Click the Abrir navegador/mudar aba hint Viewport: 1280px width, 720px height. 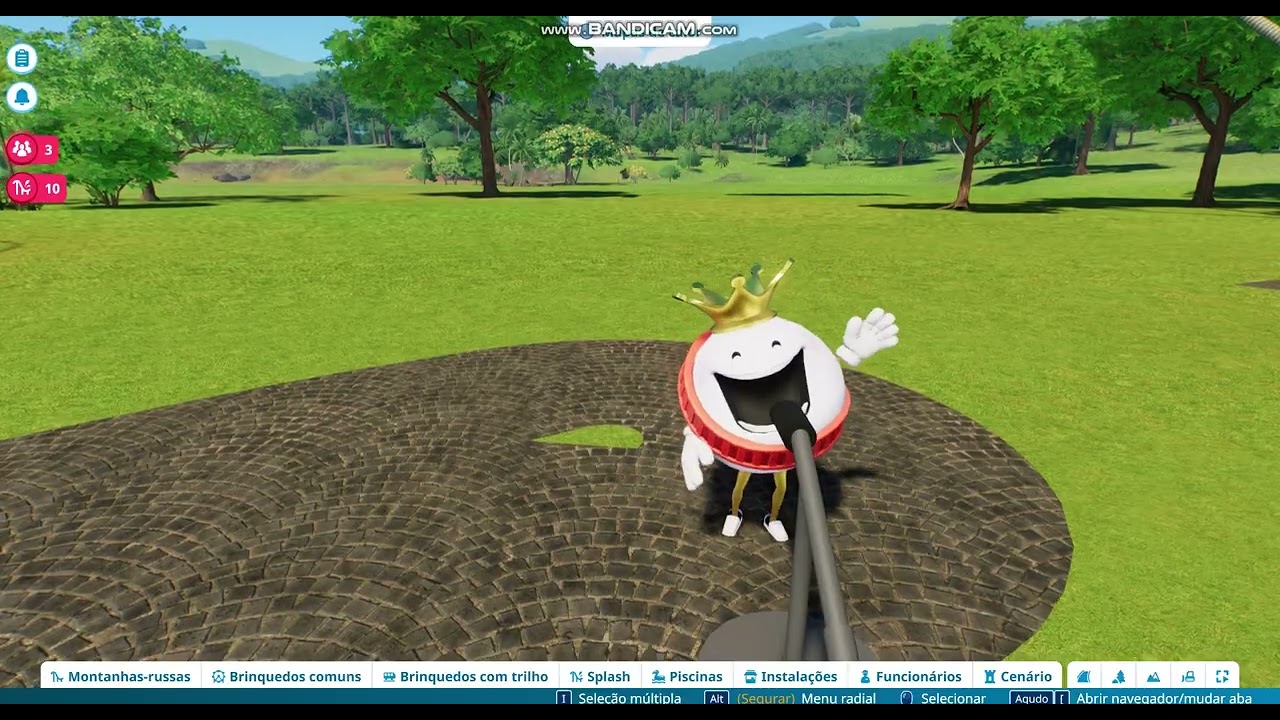click(x=1164, y=699)
